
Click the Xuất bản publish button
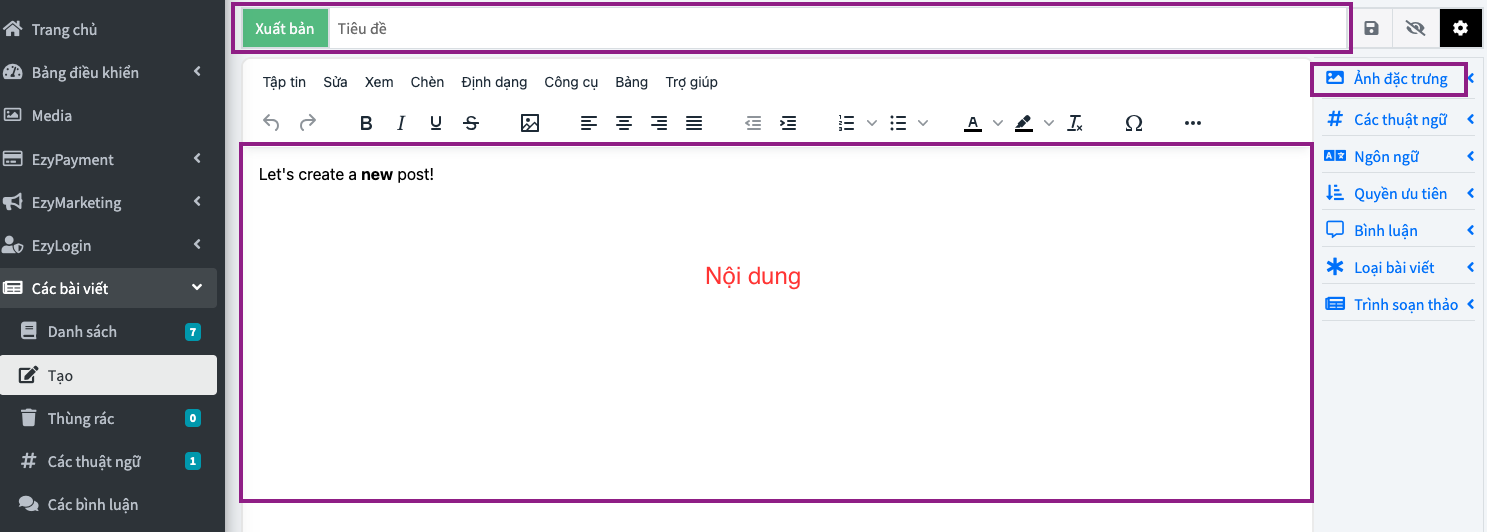pos(285,29)
